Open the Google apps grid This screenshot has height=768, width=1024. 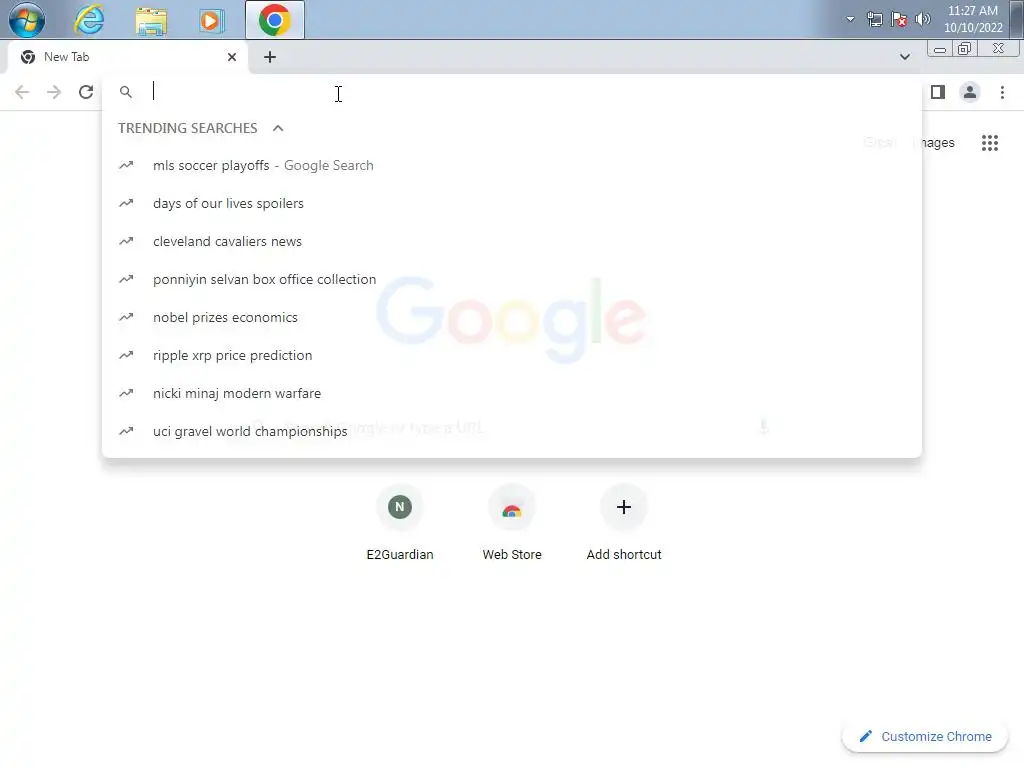click(x=989, y=142)
